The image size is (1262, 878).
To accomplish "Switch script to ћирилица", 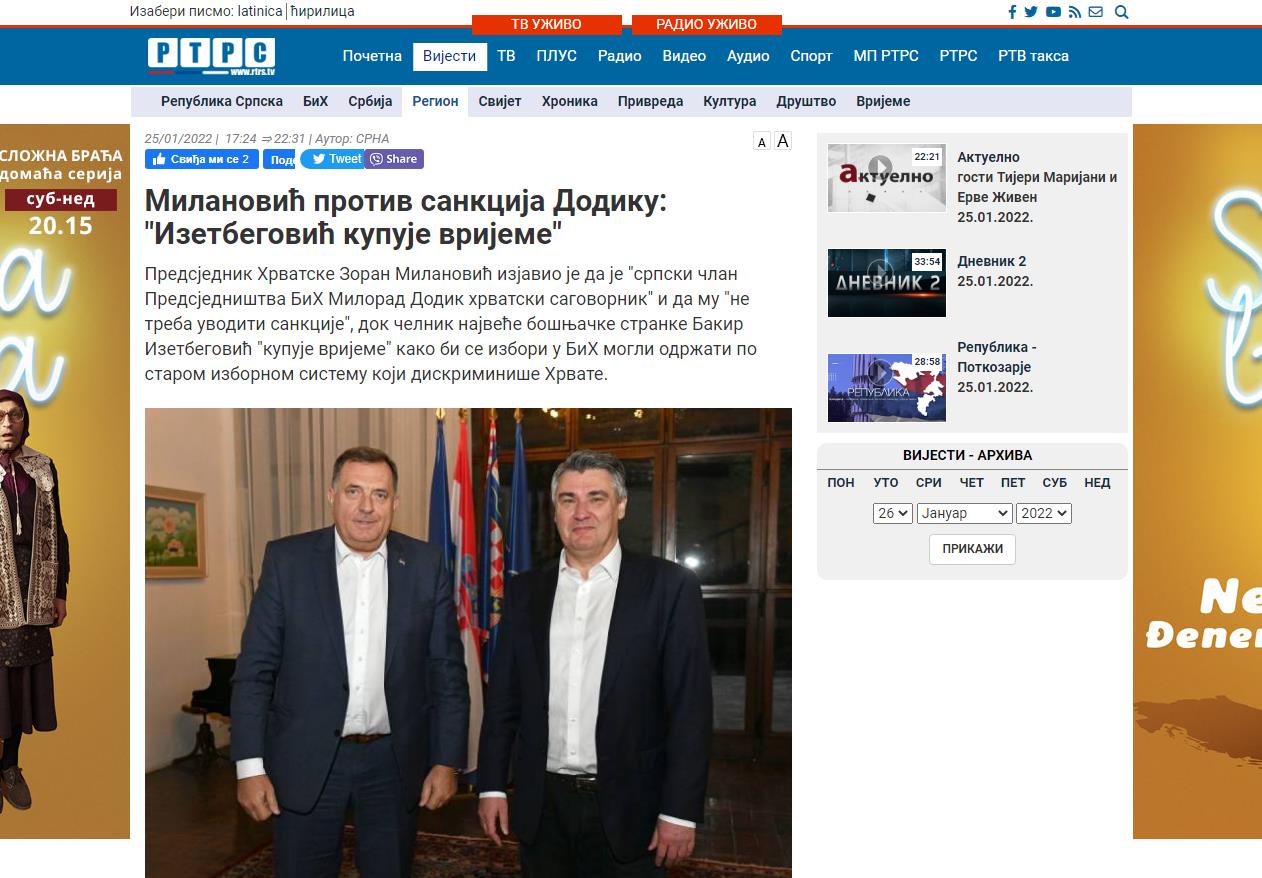I will pos(322,11).
